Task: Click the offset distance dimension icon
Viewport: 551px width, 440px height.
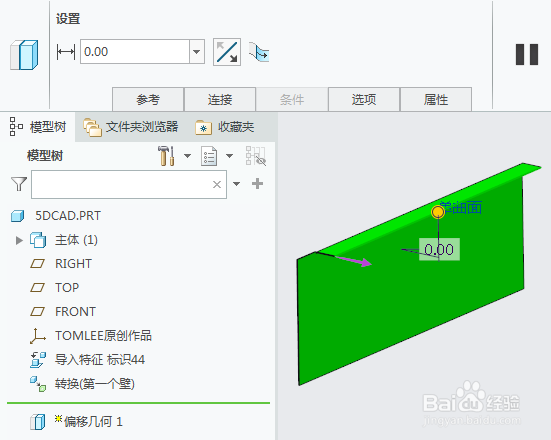Action: pos(66,52)
